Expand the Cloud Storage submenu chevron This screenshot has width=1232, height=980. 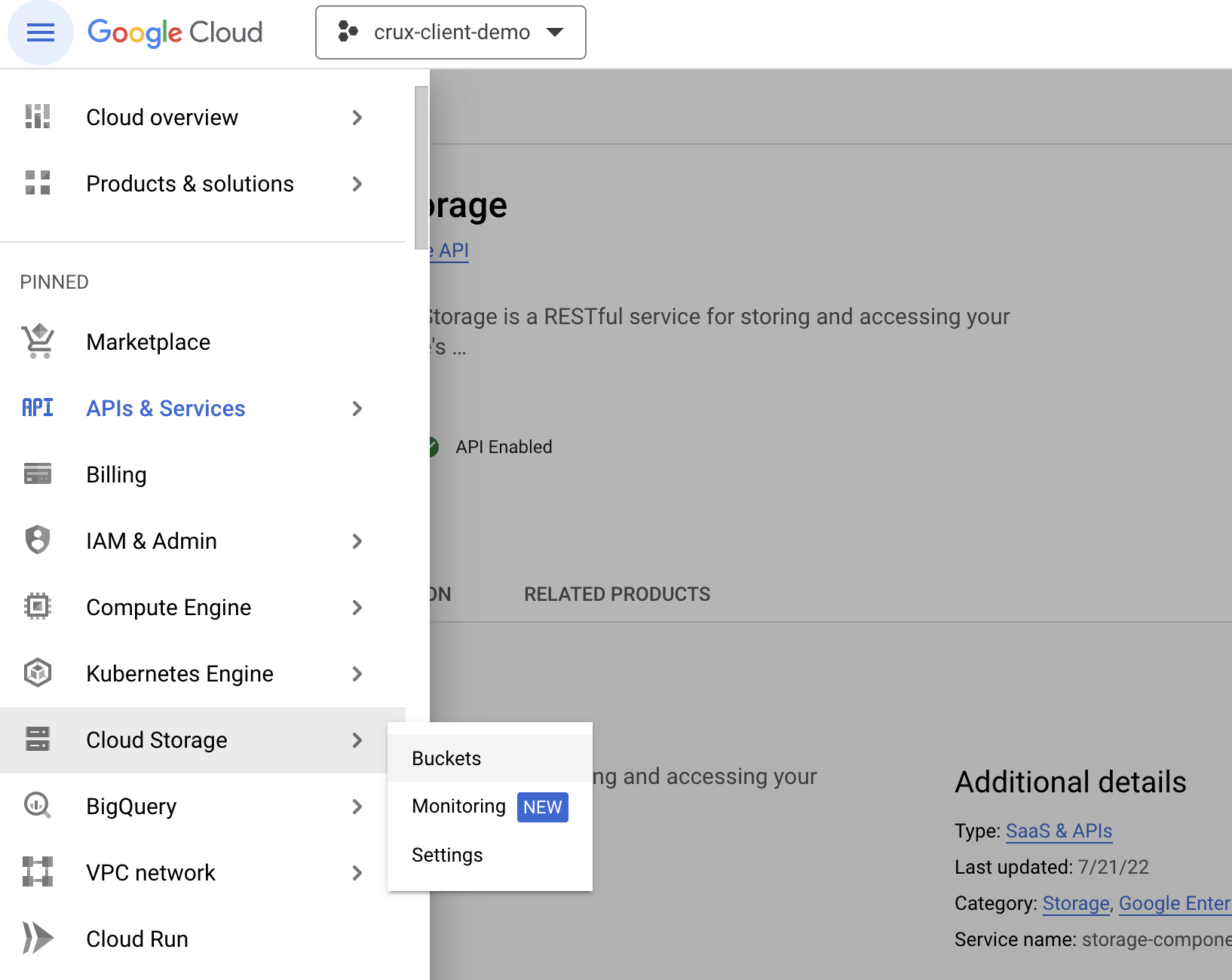click(x=357, y=740)
